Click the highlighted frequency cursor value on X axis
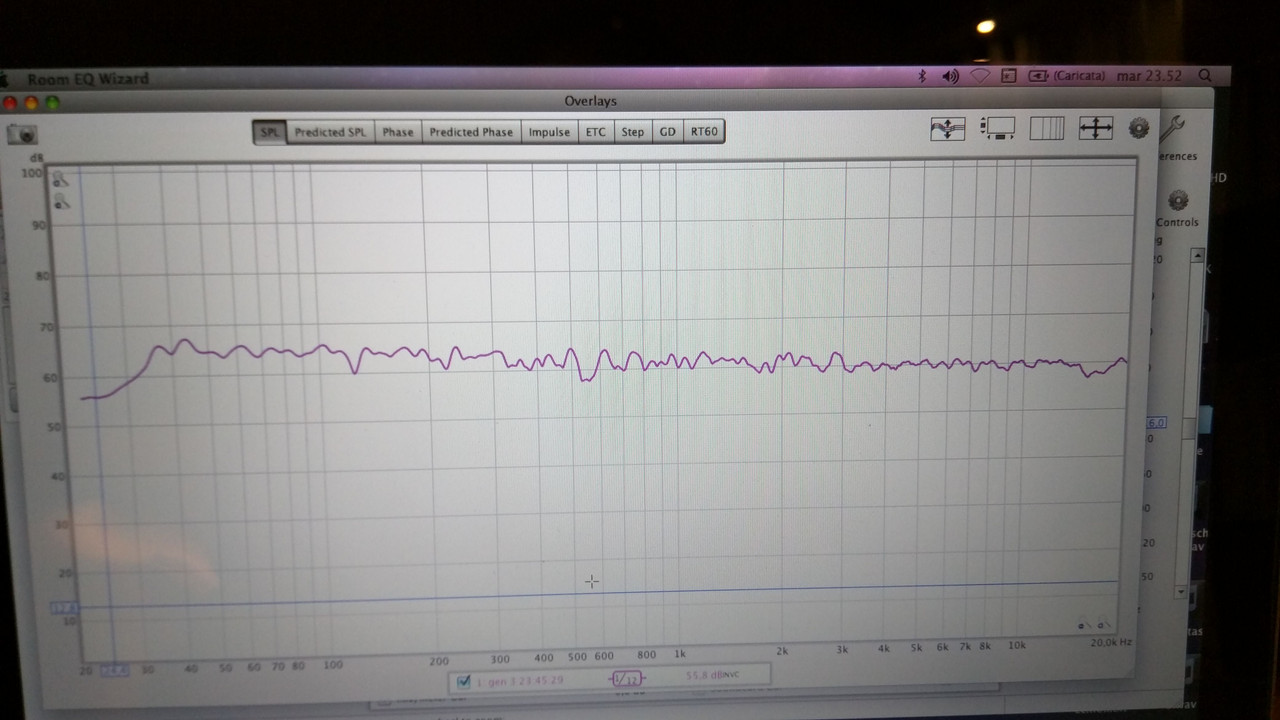 114,670
